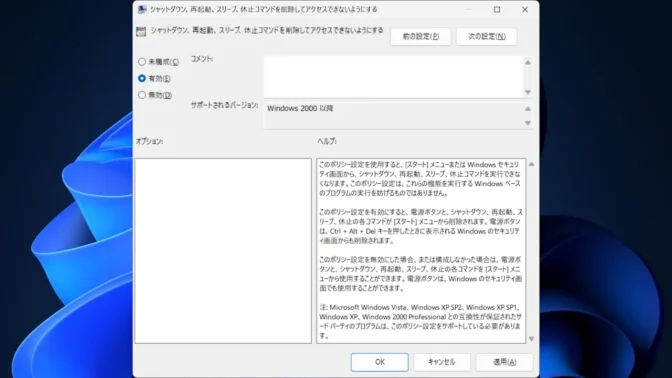Click inside the empty options pane
Viewport: 672px width, 378px height.
click(223, 251)
